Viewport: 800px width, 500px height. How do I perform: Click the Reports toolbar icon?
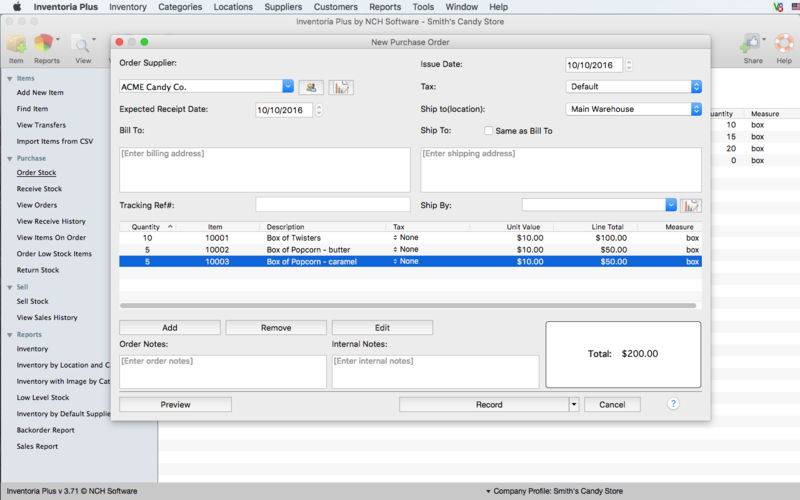44,43
